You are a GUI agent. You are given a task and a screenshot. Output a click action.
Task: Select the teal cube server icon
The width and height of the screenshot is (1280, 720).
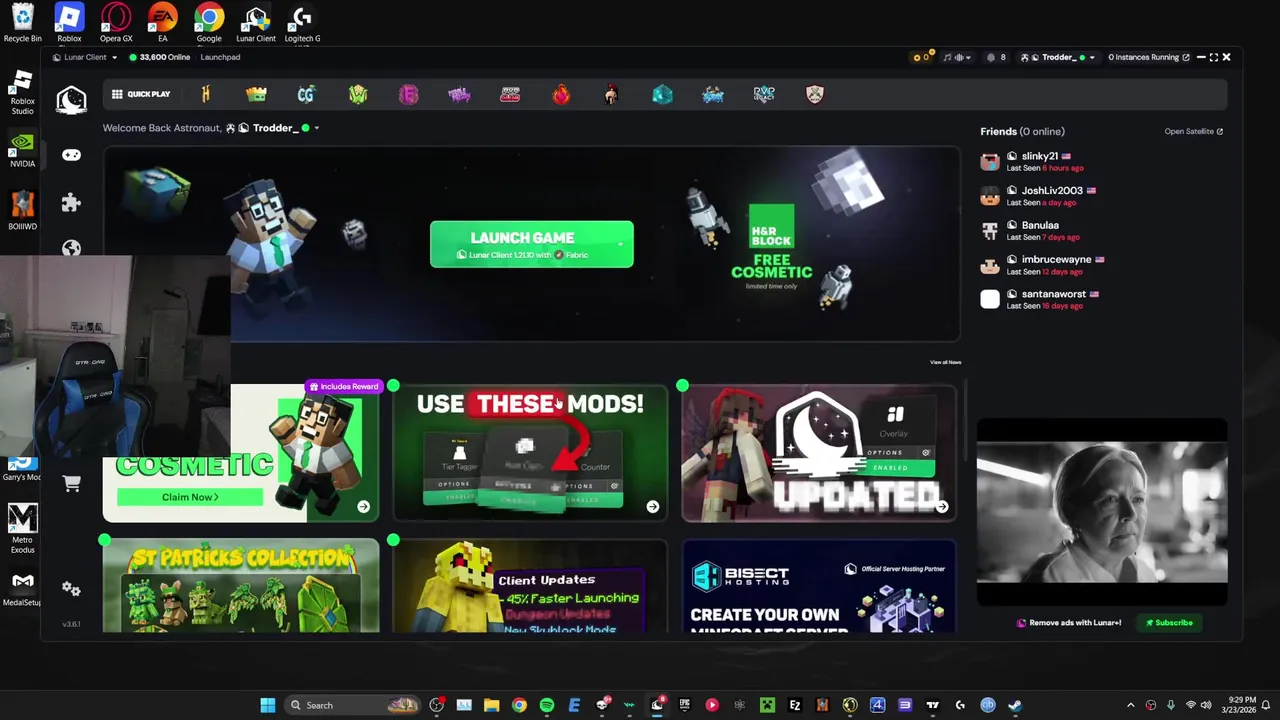coord(662,94)
